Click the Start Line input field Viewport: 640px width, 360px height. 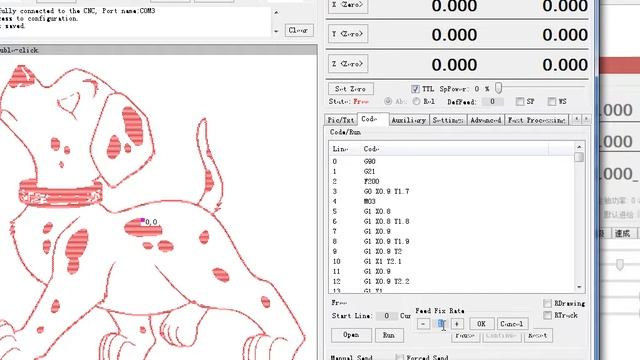click(x=386, y=316)
